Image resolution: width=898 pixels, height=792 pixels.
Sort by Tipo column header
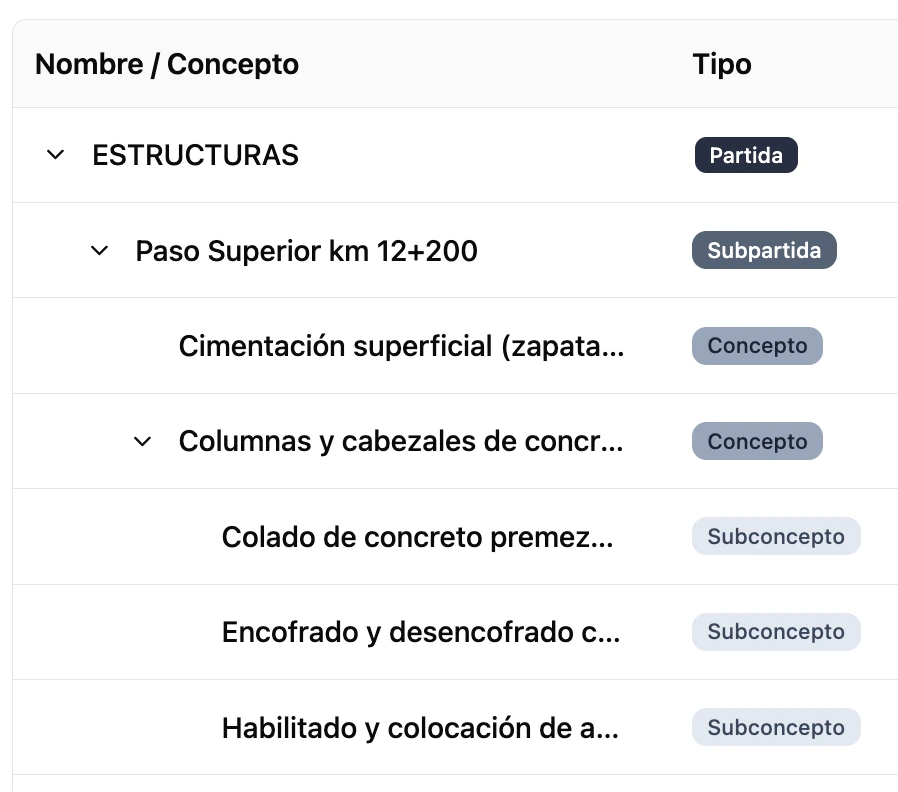(722, 64)
